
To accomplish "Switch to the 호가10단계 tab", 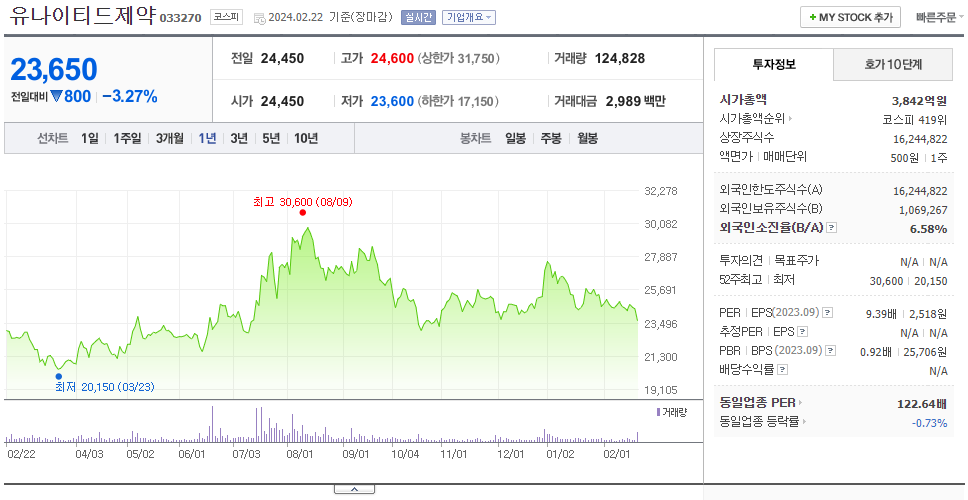I will [x=893, y=64].
